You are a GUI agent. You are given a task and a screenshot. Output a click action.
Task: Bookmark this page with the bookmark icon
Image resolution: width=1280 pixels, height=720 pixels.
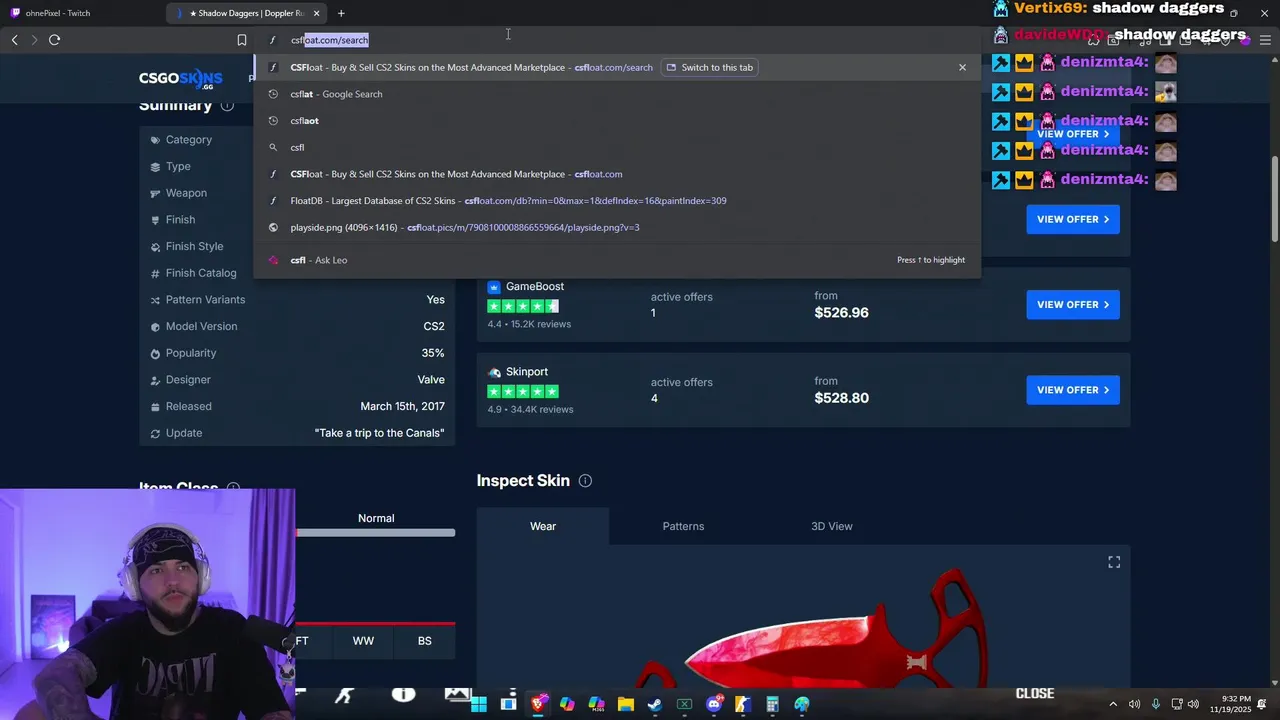coord(241,40)
